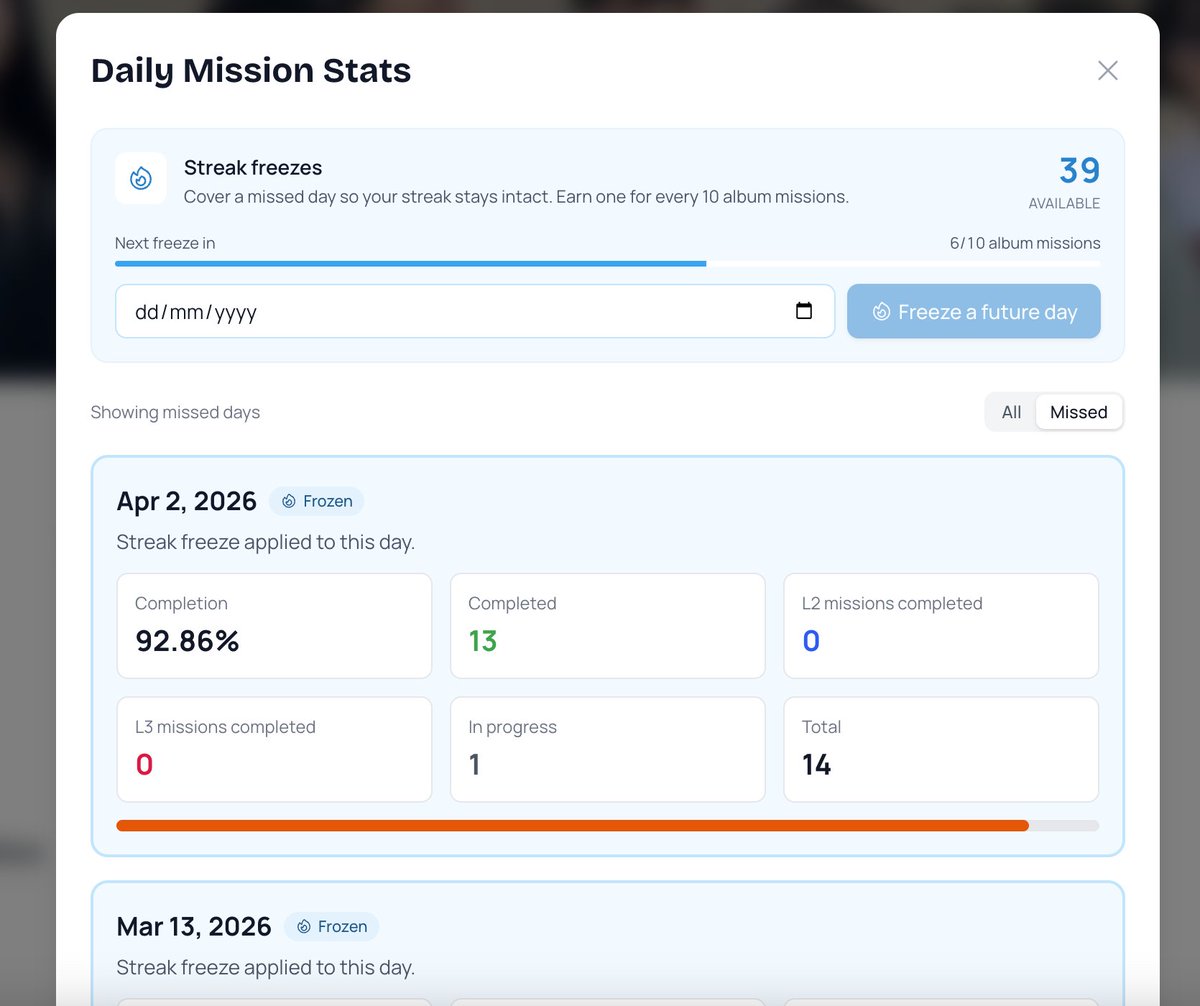Click the Daily Mission Stats title
This screenshot has height=1006, width=1200.
[x=251, y=71]
